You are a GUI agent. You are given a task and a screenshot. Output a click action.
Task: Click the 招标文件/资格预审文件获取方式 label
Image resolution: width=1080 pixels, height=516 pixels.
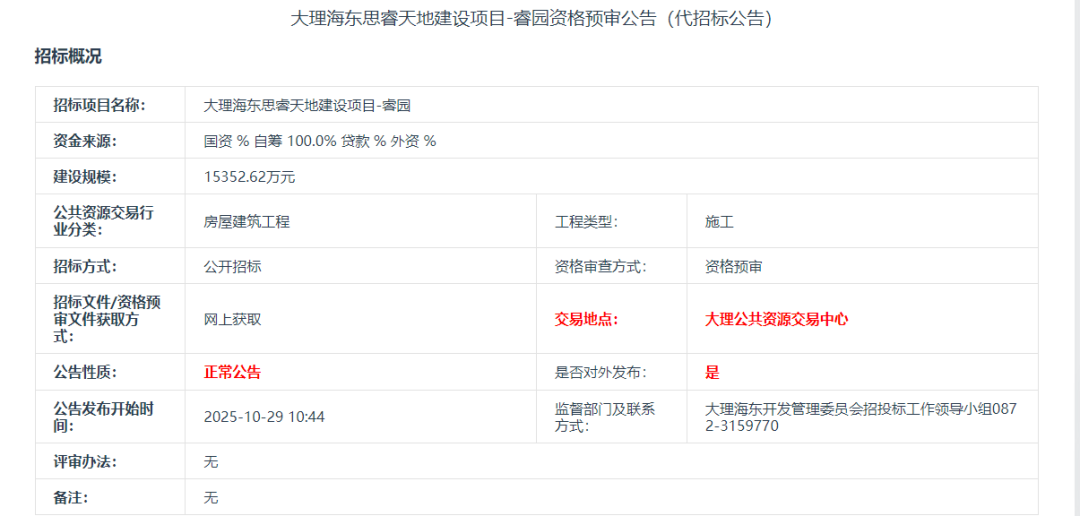[107, 319]
